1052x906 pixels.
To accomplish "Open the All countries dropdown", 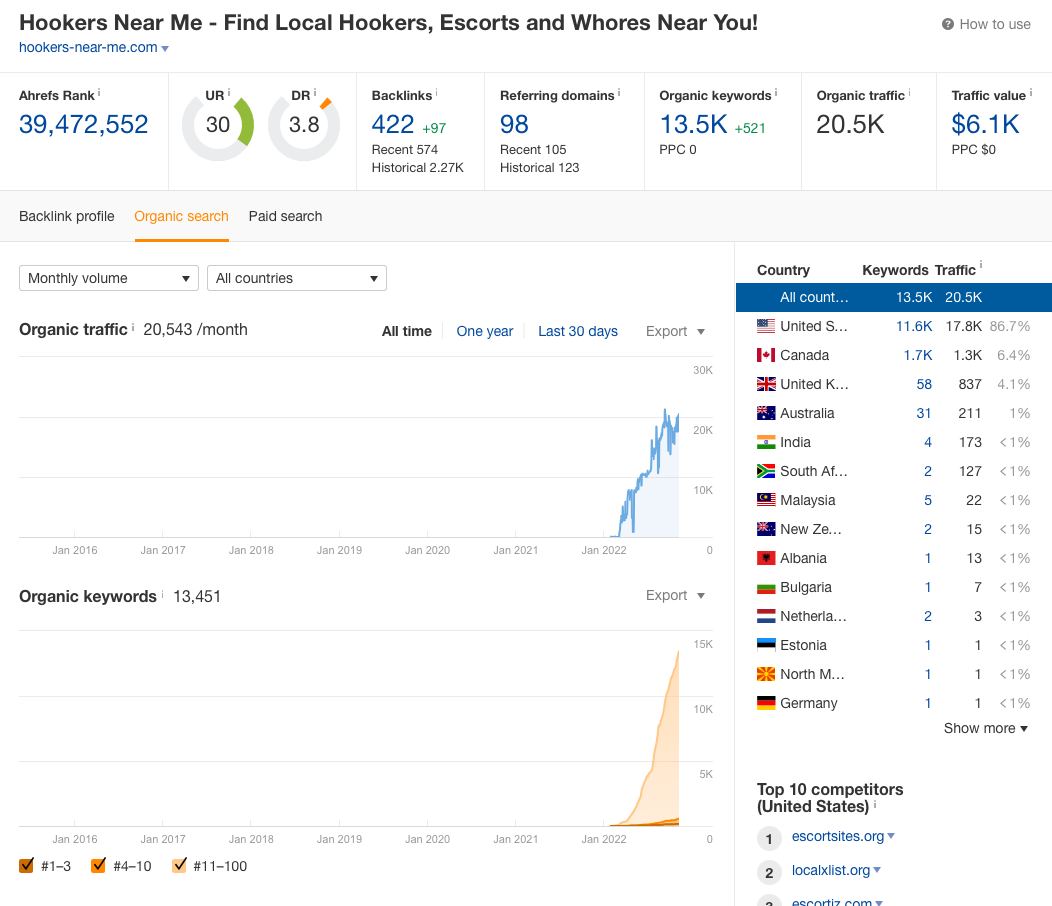I will coord(296,278).
